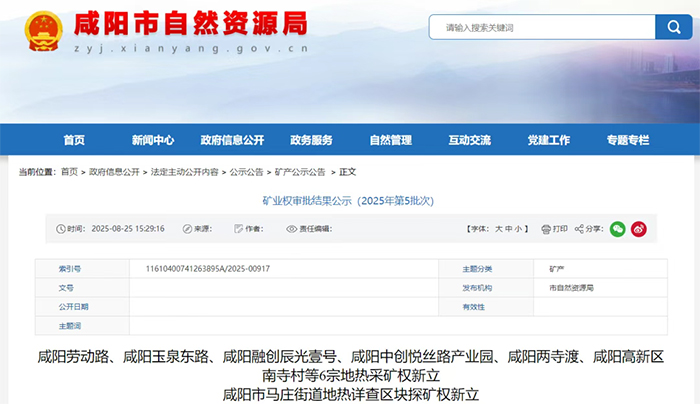Open the 首页 navigation tab
This screenshot has width=700, height=404.
[74, 140]
